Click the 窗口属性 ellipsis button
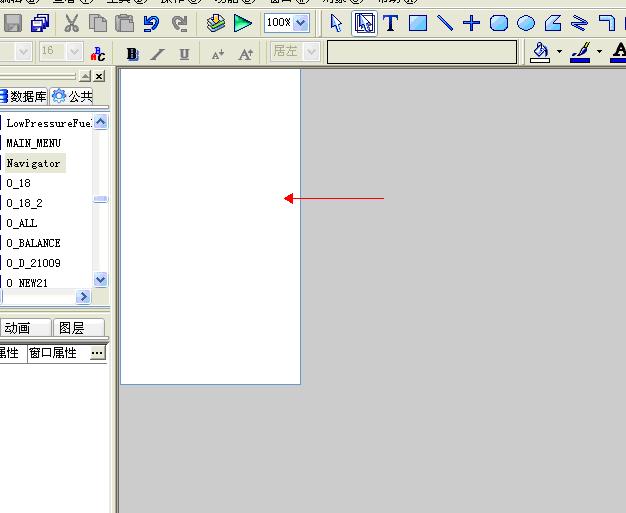Screen dimensions: 626x513 click(97, 353)
